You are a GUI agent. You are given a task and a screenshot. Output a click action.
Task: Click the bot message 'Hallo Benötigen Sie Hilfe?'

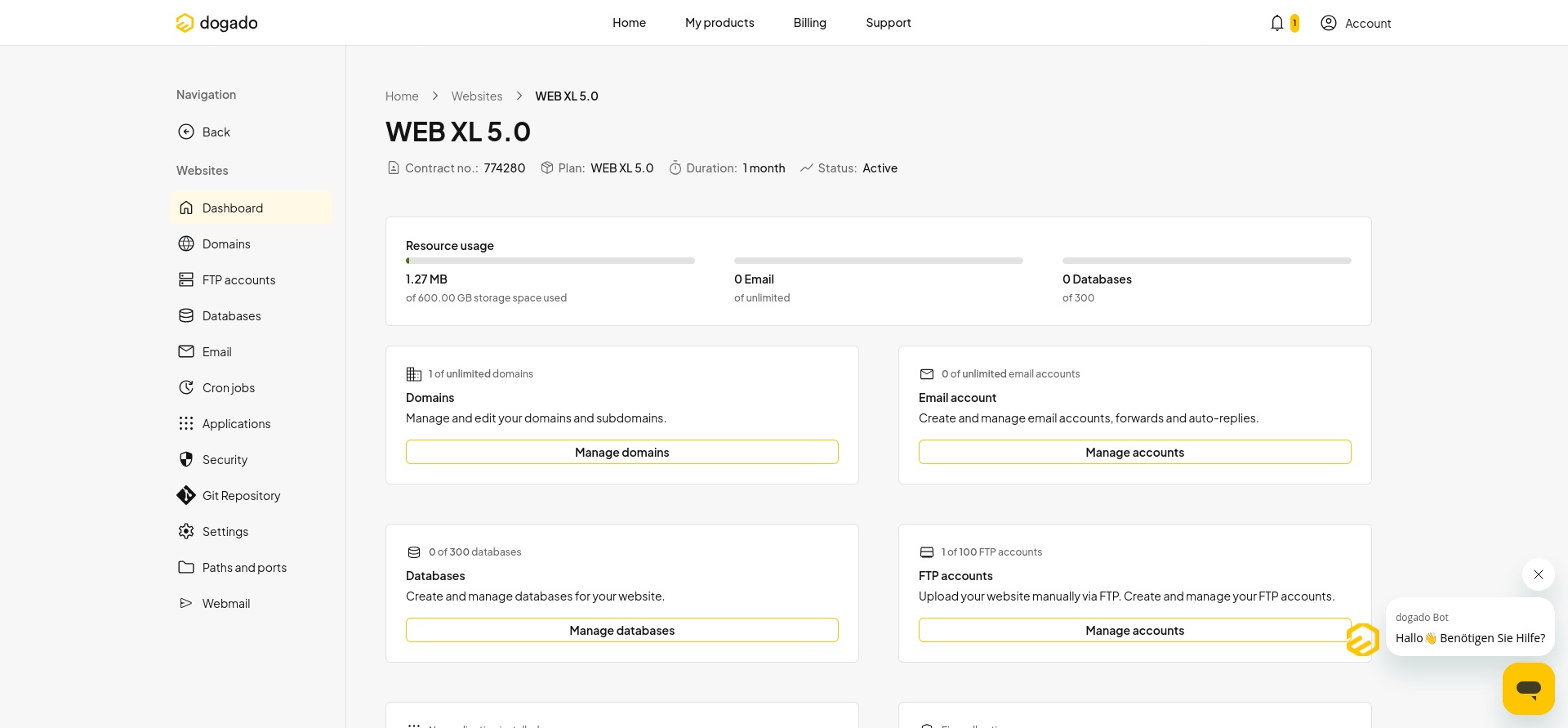(1470, 638)
